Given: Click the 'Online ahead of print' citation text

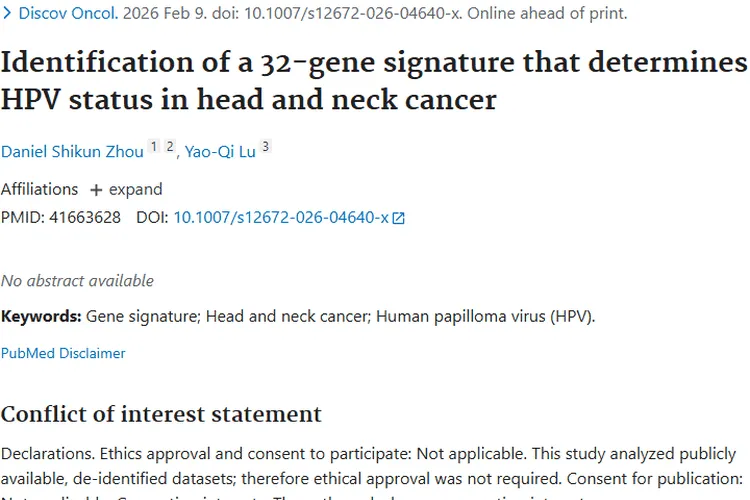Looking at the screenshot, I should click(547, 14).
